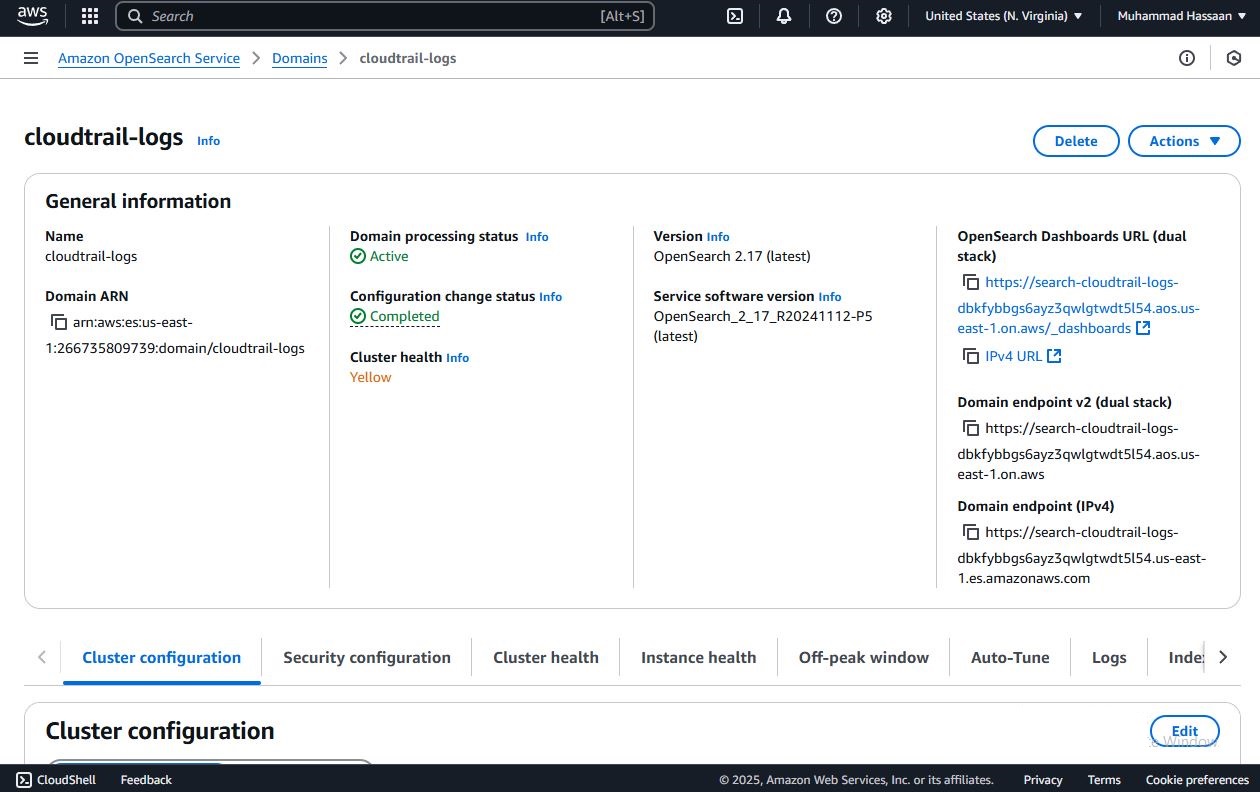This screenshot has height=792, width=1260.
Task: Open Terms link in footer
Action: coord(1104,780)
